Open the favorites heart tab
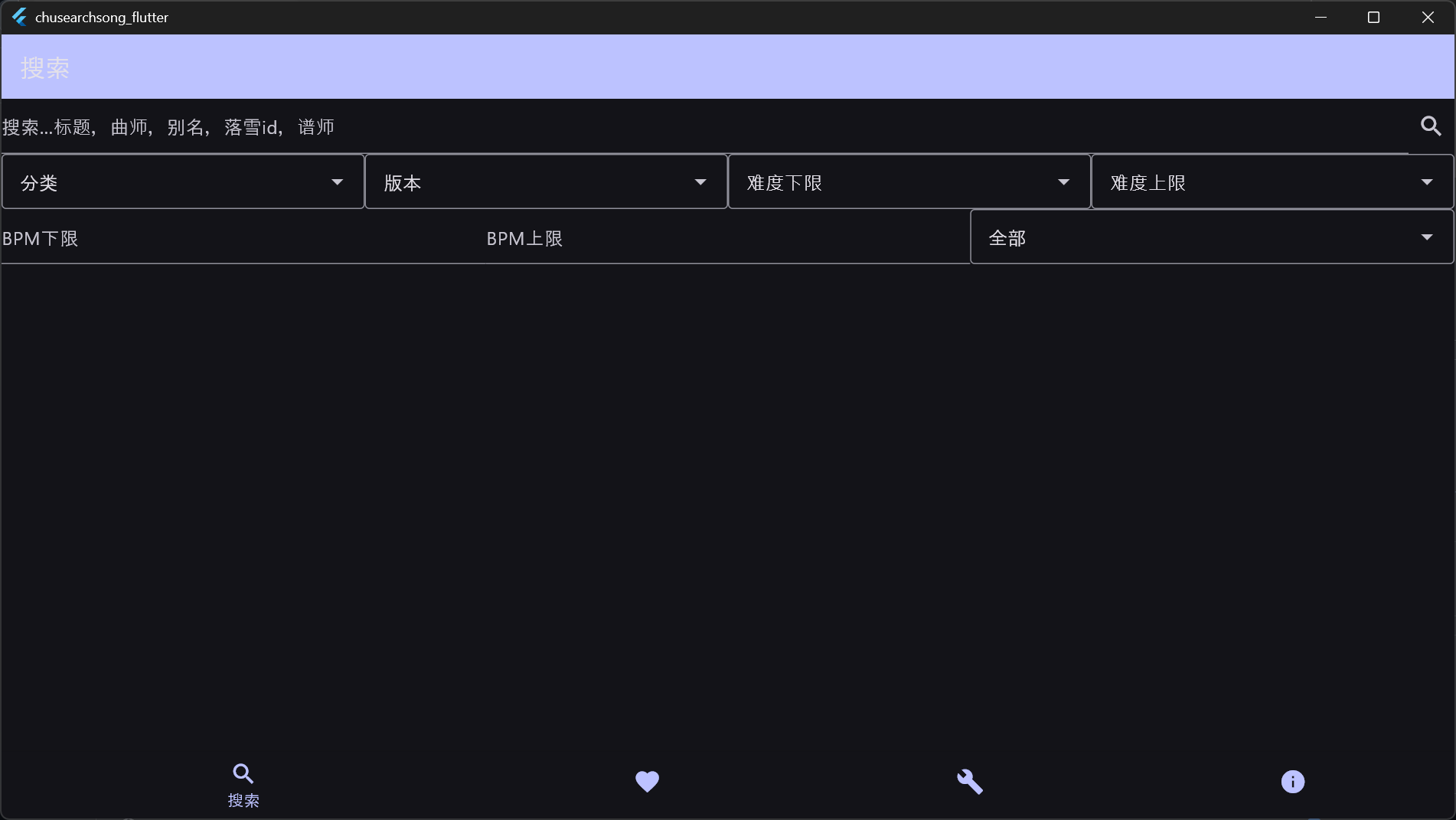The height and width of the screenshot is (820, 1456). point(647,782)
